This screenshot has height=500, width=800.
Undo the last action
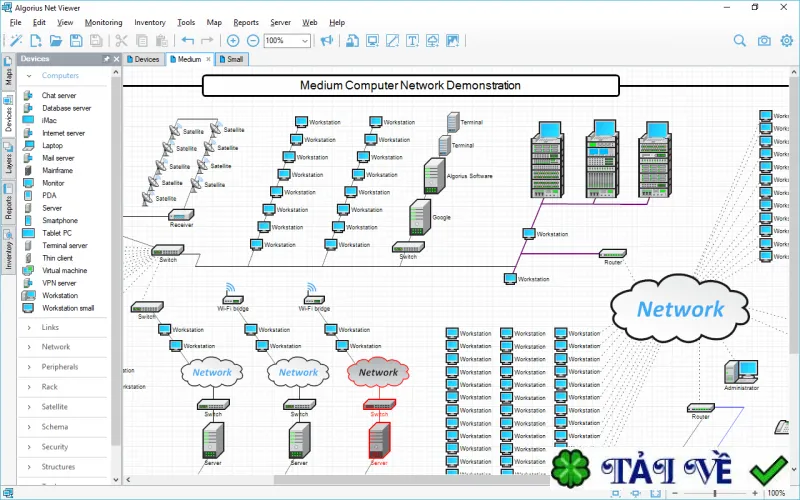click(187, 41)
